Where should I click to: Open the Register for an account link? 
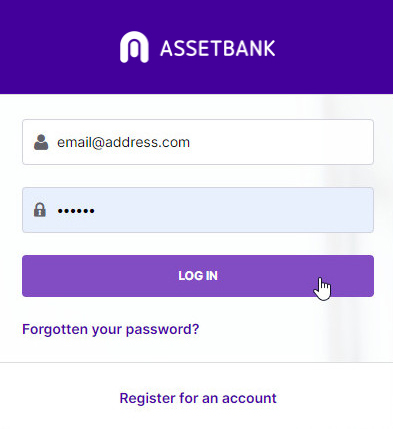[x=198, y=398]
